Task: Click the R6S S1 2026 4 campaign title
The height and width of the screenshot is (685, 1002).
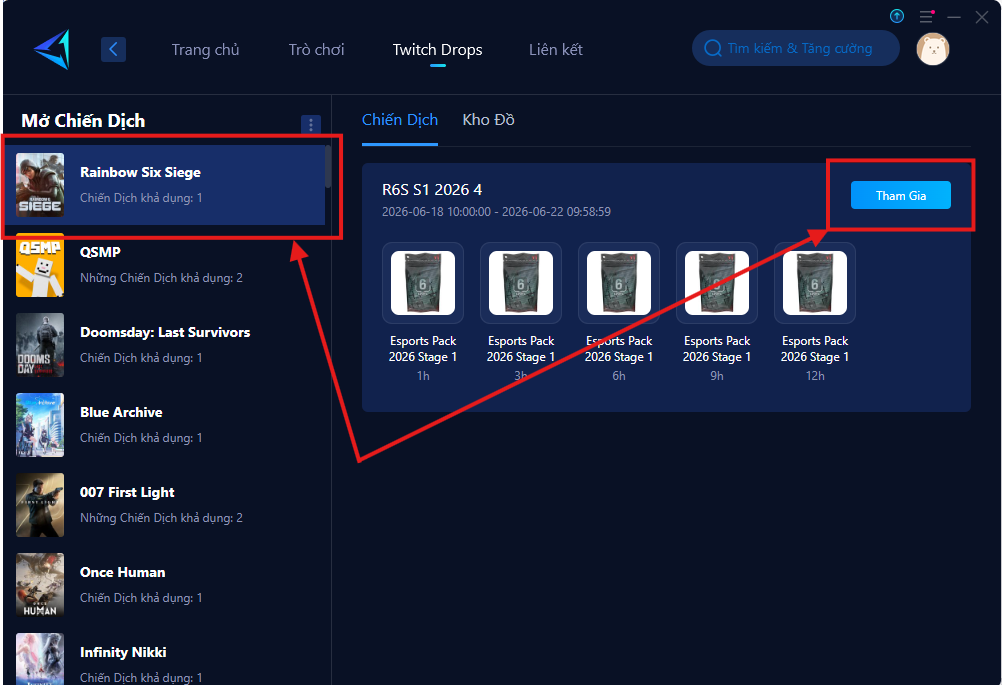Action: [432, 190]
